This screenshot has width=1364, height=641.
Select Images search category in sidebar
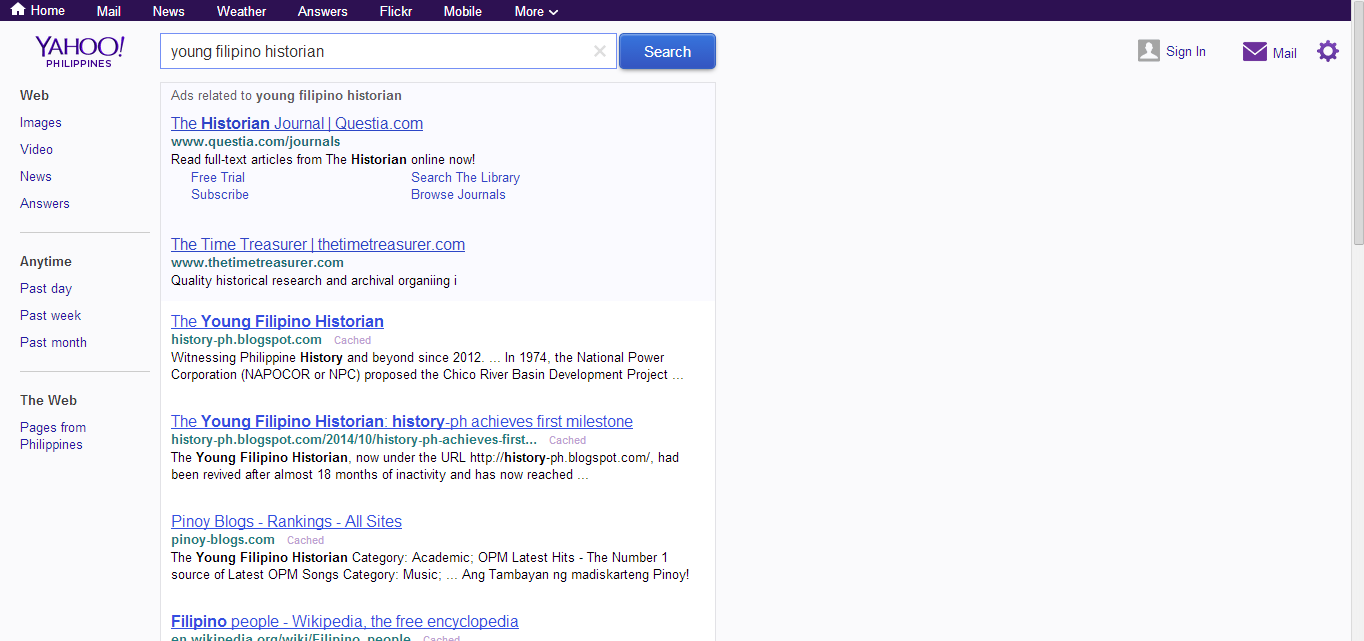(x=41, y=122)
